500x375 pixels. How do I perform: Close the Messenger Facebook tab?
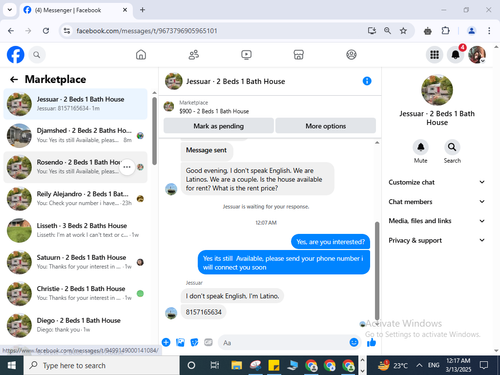pos(125,10)
